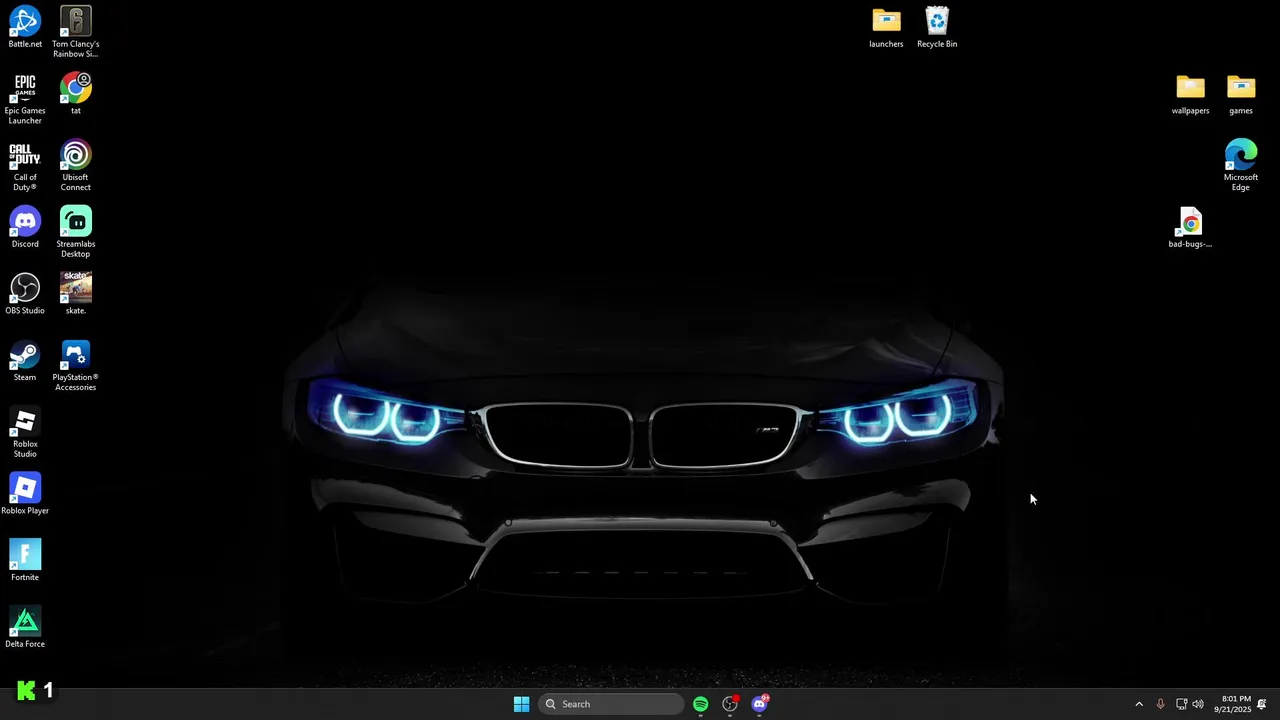This screenshot has width=1280, height=720.
Task: Click the OBS taskbar icon with red dot
Action: (730, 704)
